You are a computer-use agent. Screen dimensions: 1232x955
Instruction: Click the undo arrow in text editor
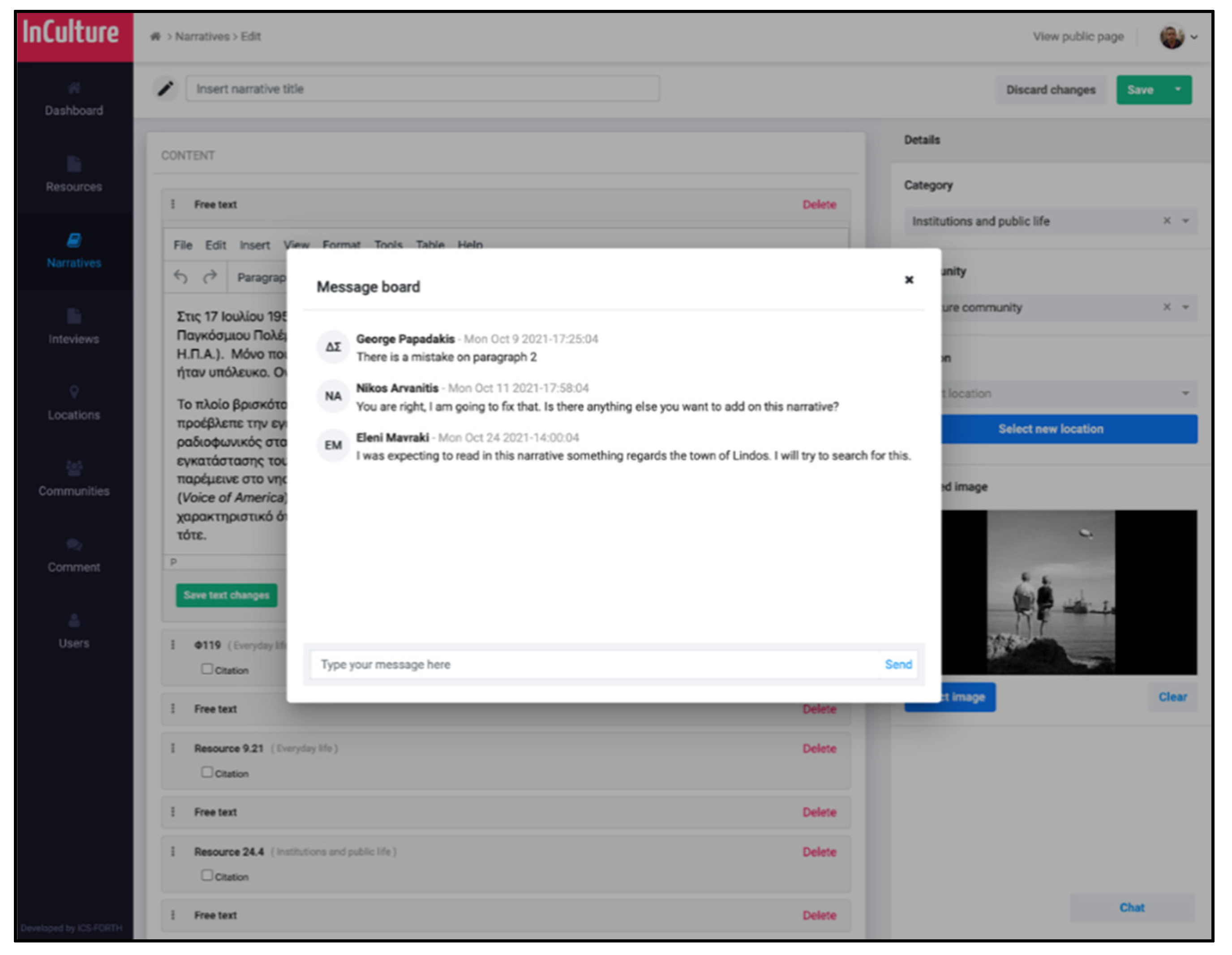pyautogui.click(x=180, y=277)
